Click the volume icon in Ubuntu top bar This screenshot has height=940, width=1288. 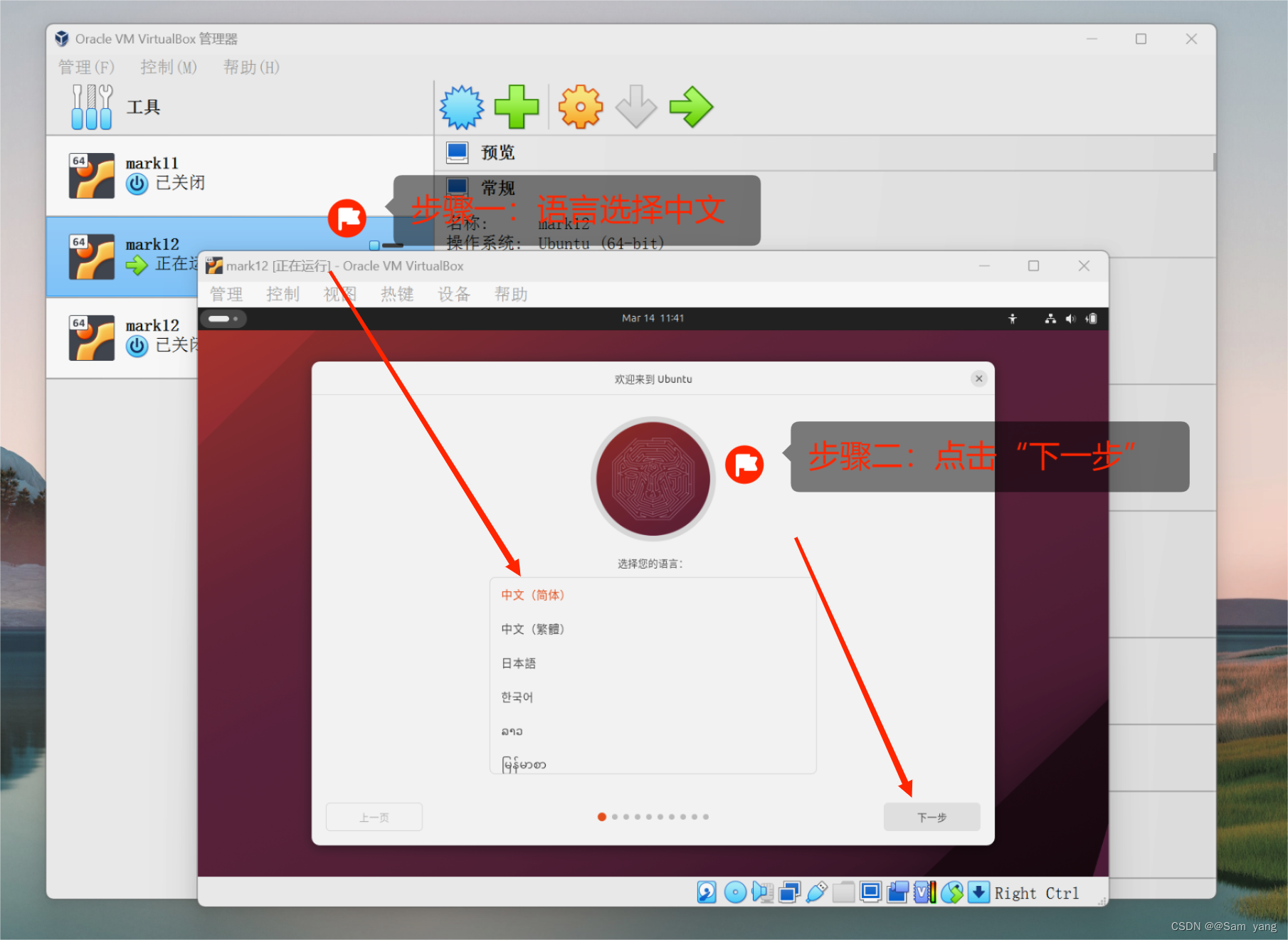pos(1070,319)
